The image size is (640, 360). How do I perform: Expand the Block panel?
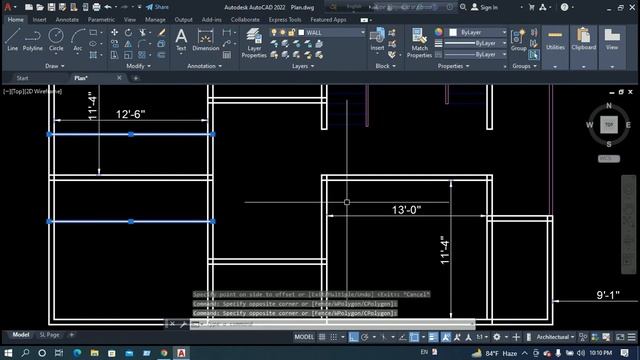(386, 66)
